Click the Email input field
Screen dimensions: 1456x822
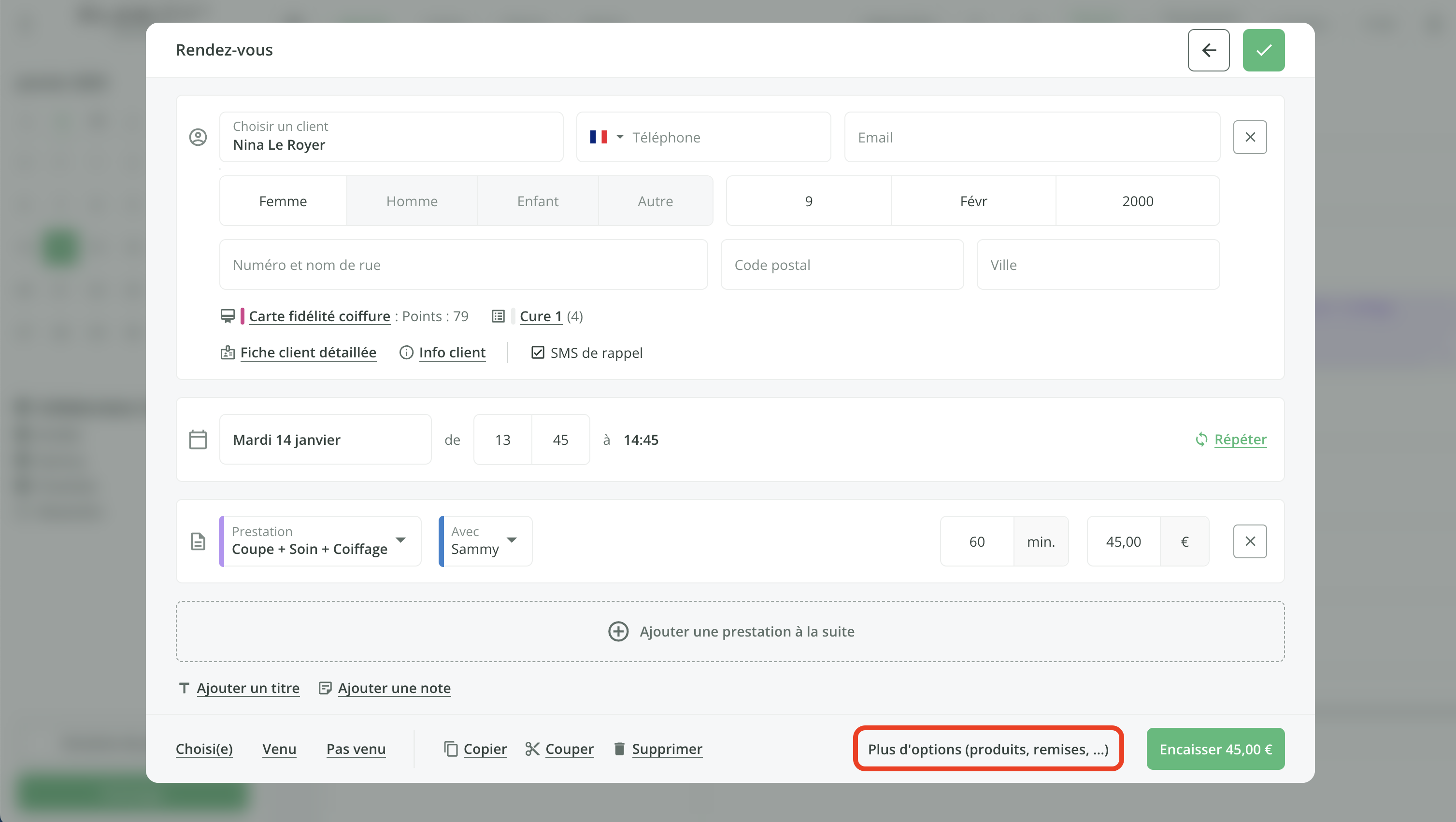click(1031, 137)
